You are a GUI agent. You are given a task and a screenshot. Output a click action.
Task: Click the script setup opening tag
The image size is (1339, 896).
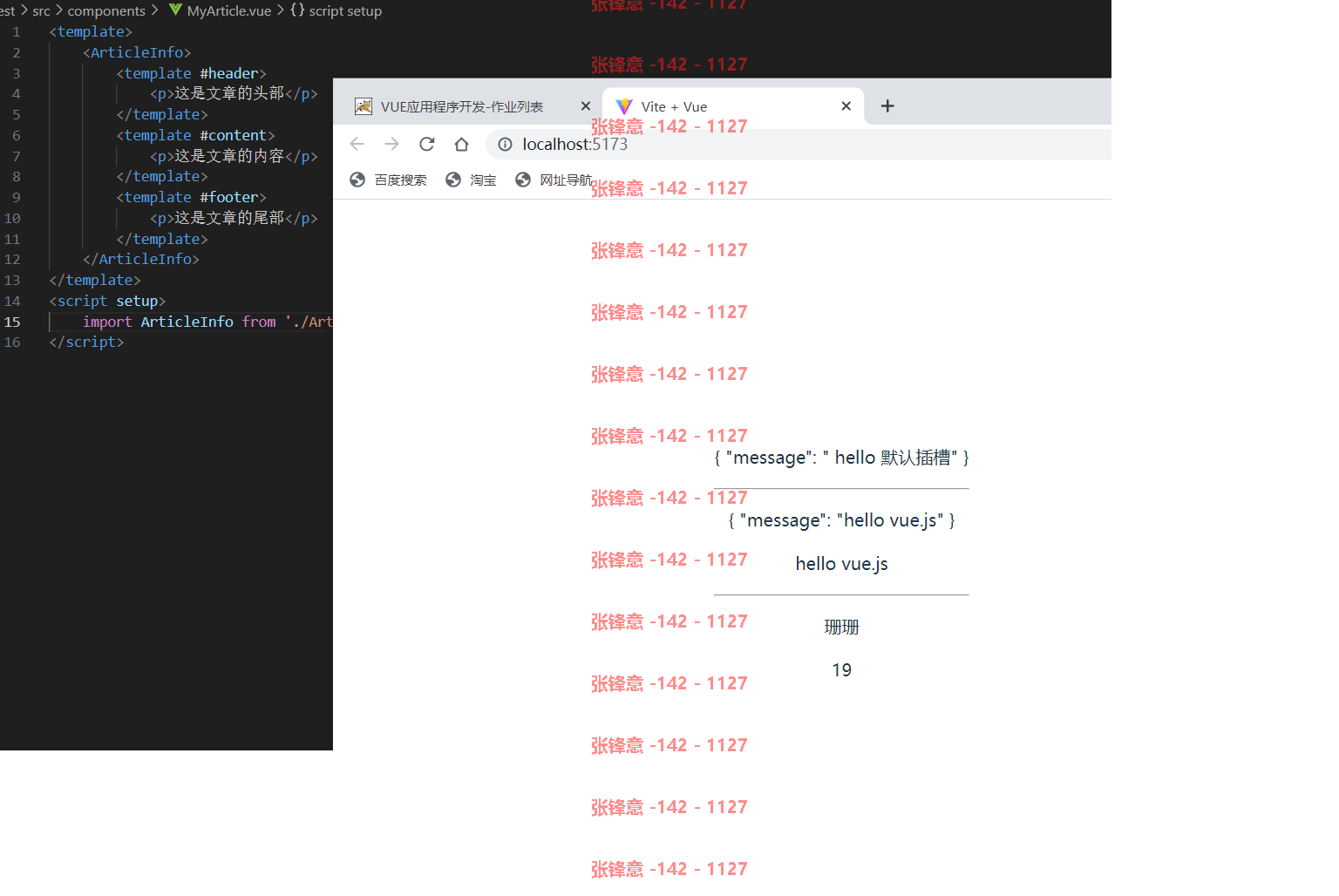tap(107, 301)
